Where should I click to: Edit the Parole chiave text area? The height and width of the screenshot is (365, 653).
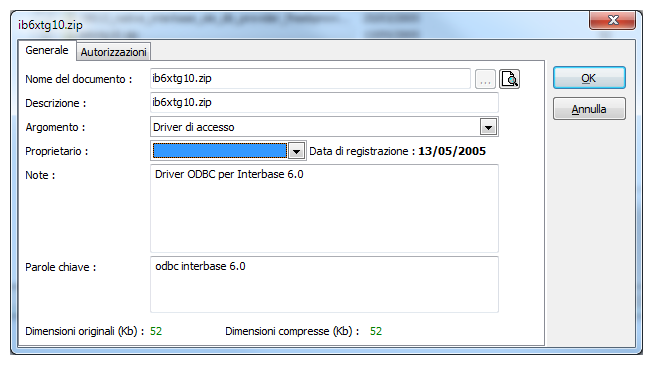pyautogui.click(x=324, y=285)
